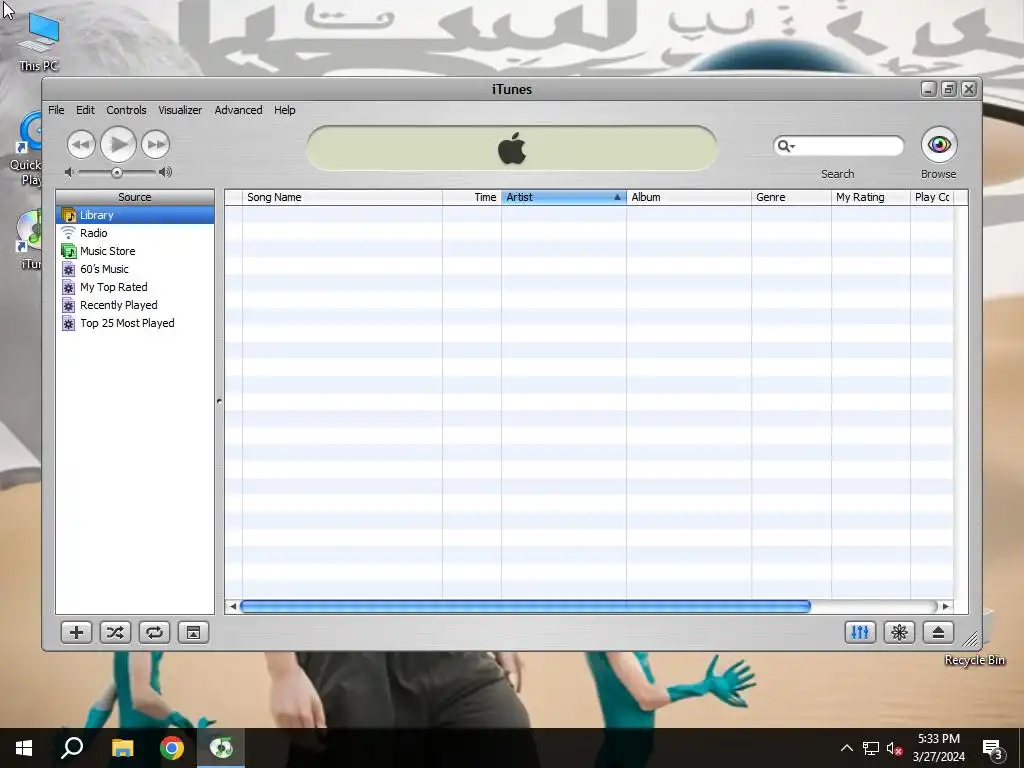Click the low volume speaker icon
Viewport: 1024px width, 768px height.
point(69,172)
